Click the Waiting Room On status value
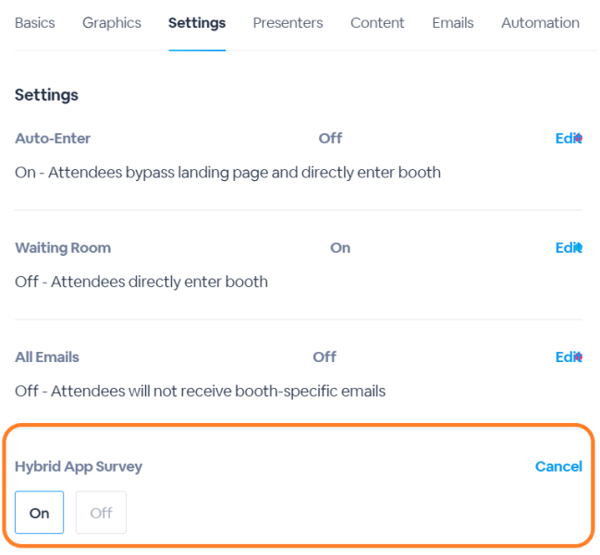 pos(340,248)
